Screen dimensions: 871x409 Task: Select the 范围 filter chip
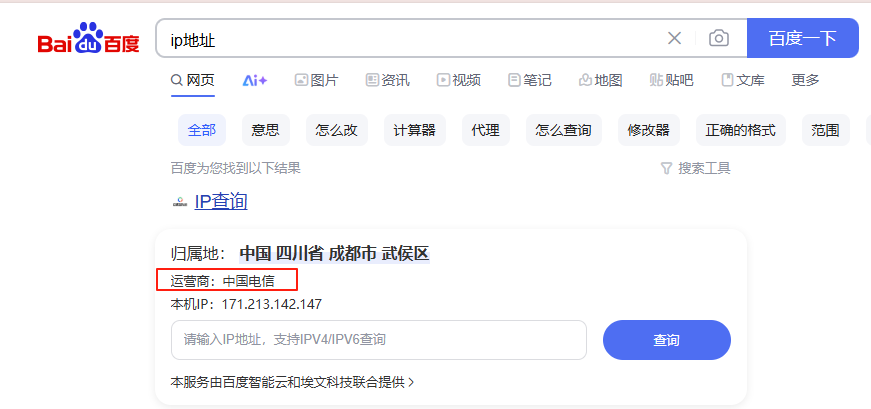coord(825,131)
